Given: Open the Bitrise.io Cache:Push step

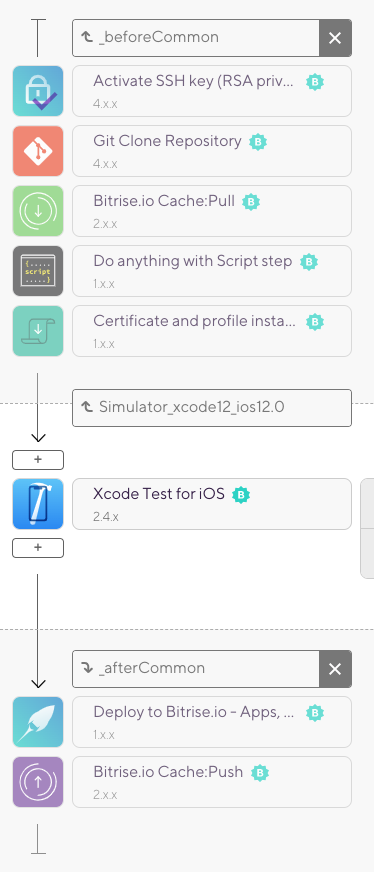Looking at the screenshot, I should 212,782.
